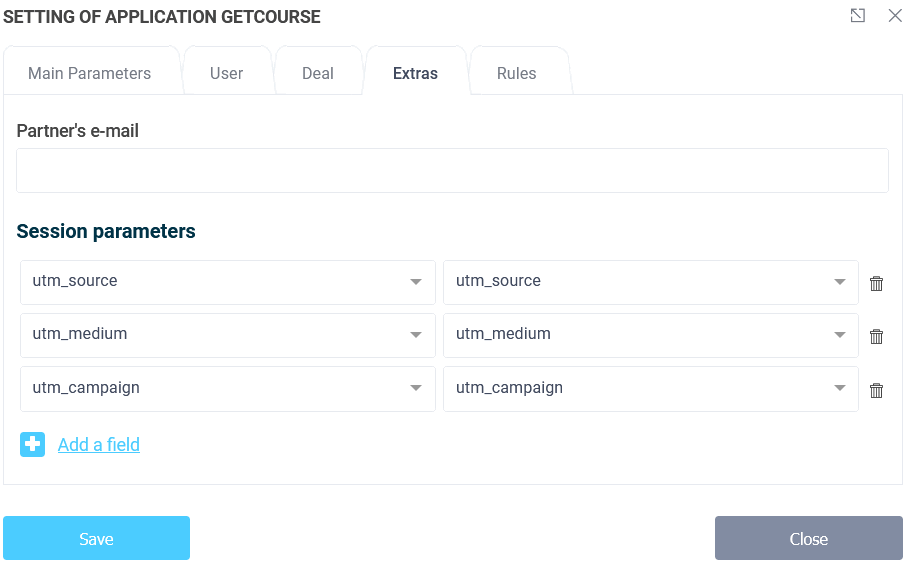Delete the utm_source session parameter row
Image resolution: width=907 pixels, height=564 pixels.
click(x=876, y=283)
